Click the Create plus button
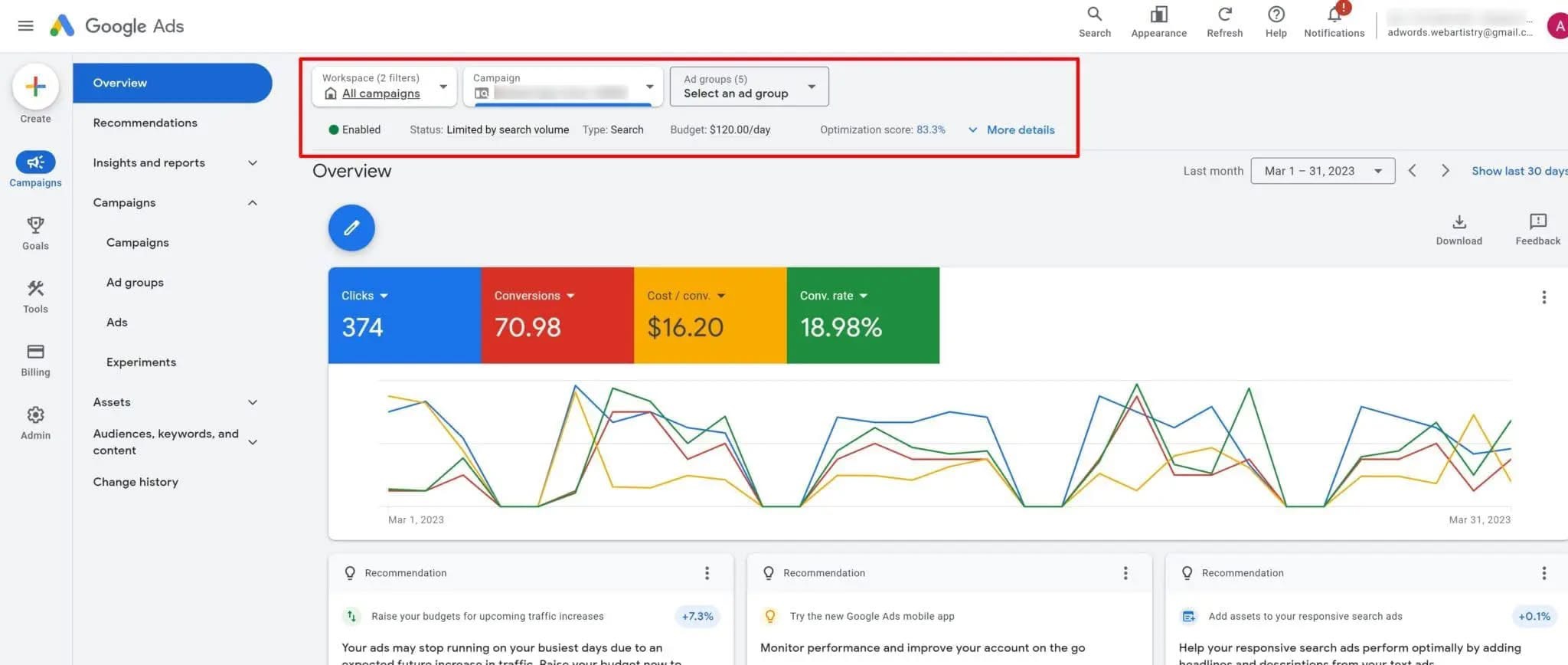Image resolution: width=1568 pixels, height=665 pixels. pyautogui.click(x=35, y=87)
